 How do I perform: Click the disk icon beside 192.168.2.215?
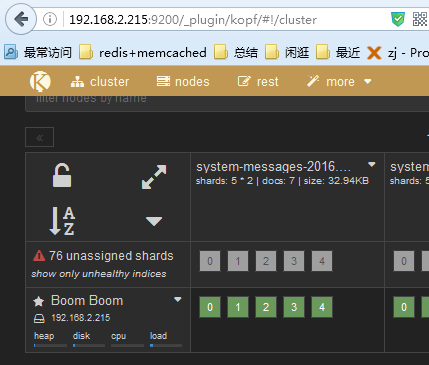coord(39,319)
